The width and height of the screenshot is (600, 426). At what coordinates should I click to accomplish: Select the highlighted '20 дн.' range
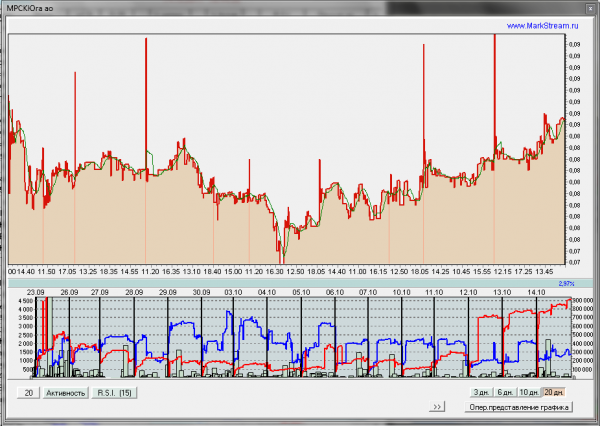554,392
